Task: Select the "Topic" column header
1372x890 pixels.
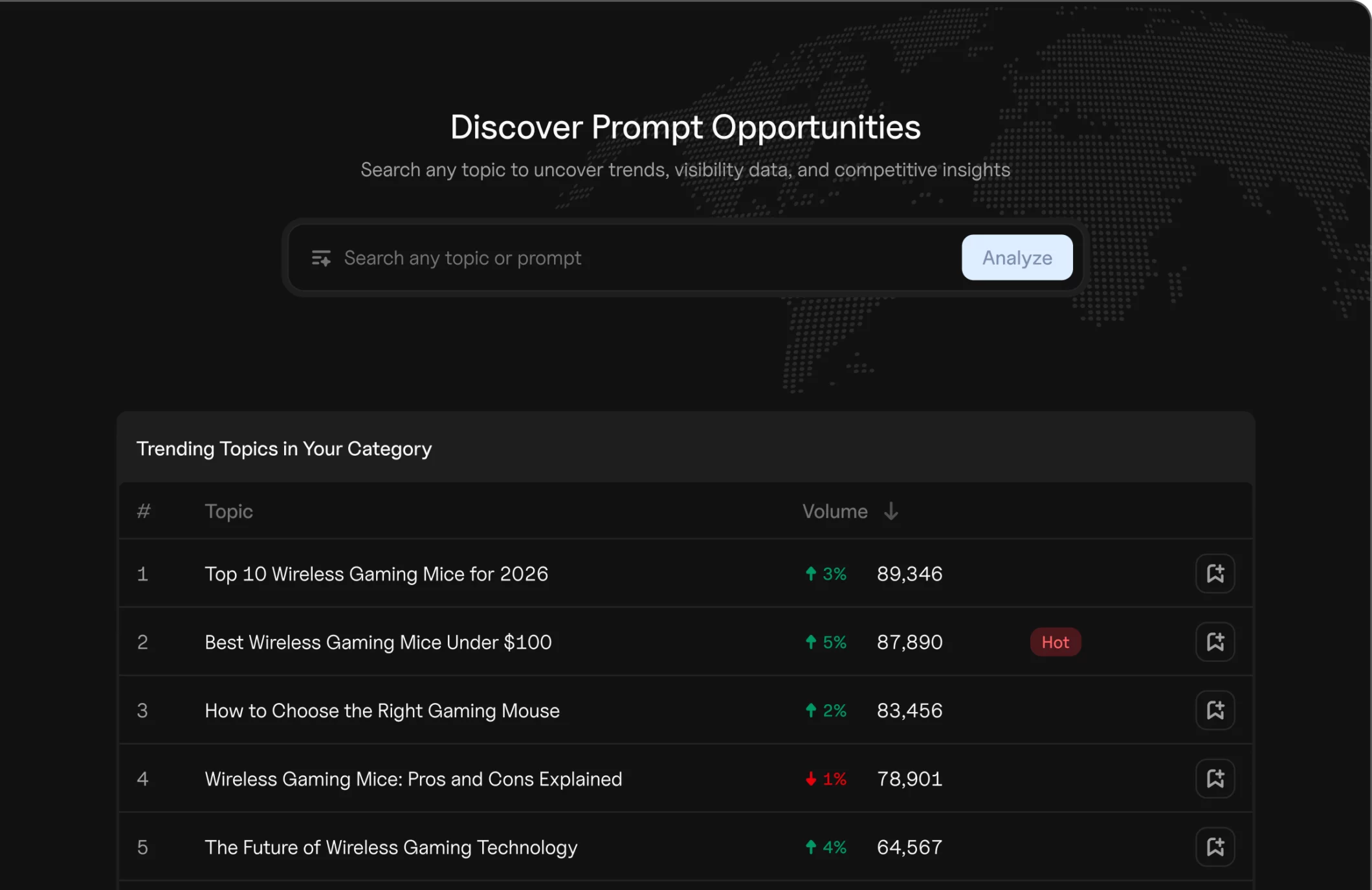Action: coord(228,511)
